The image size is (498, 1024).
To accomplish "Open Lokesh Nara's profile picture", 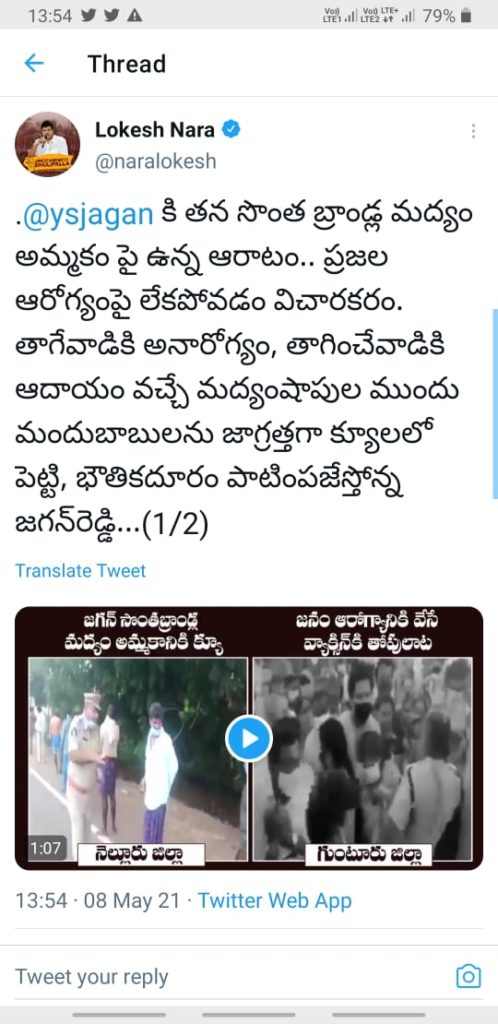I will [48, 144].
